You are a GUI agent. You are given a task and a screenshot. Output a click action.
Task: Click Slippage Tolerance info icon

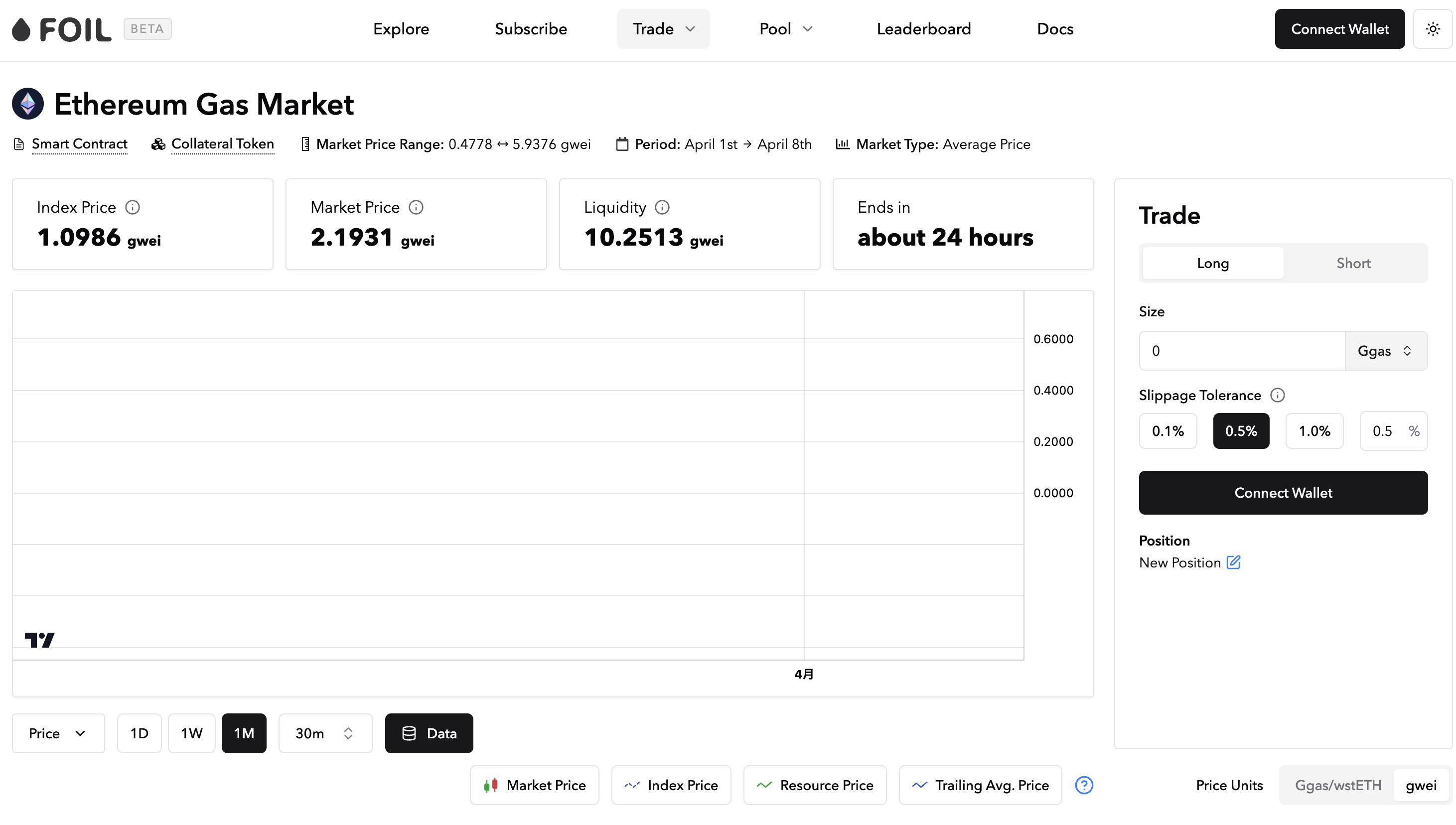pyautogui.click(x=1278, y=395)
